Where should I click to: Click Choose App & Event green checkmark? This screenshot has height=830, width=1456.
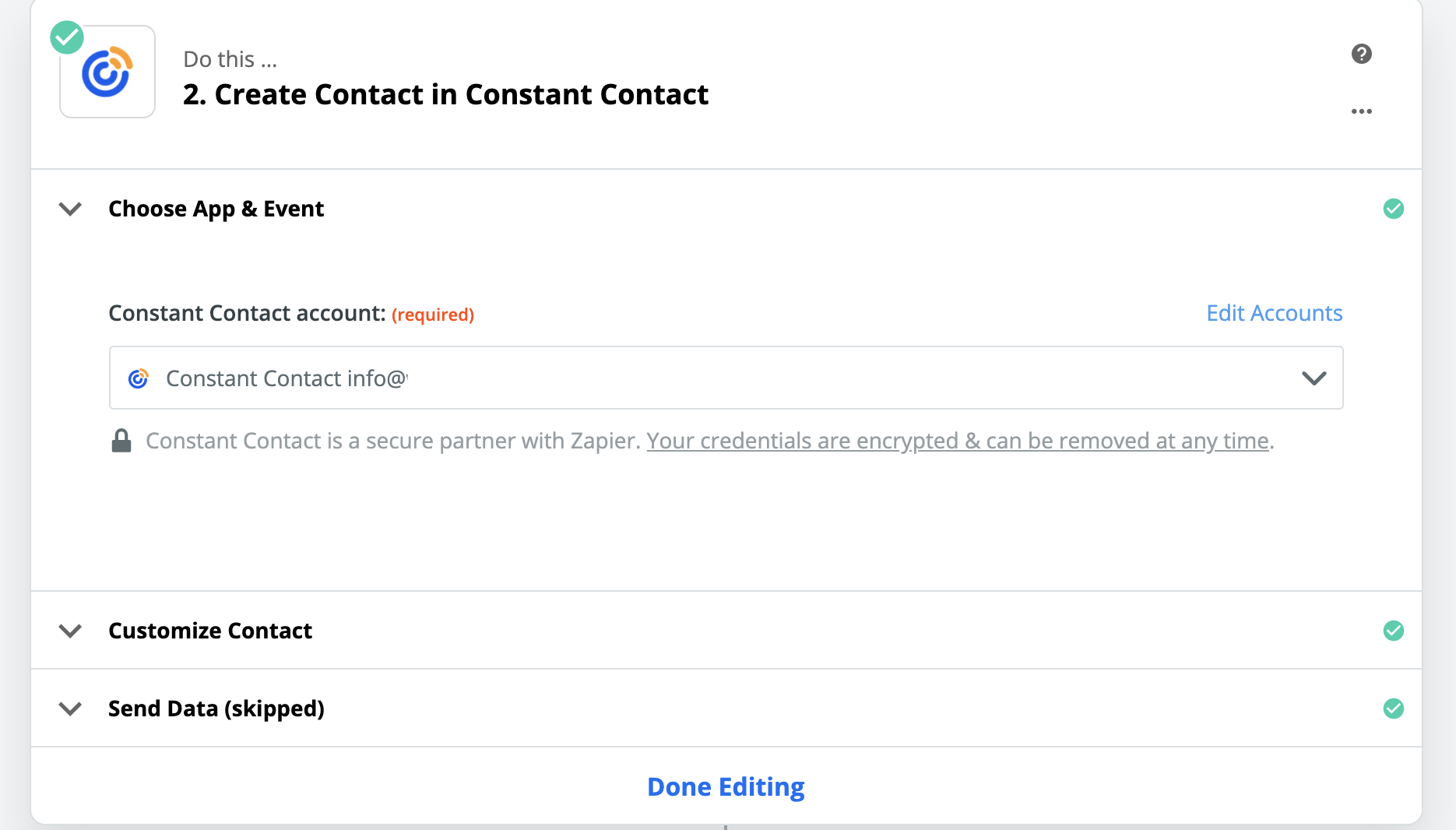[1393, 209]
